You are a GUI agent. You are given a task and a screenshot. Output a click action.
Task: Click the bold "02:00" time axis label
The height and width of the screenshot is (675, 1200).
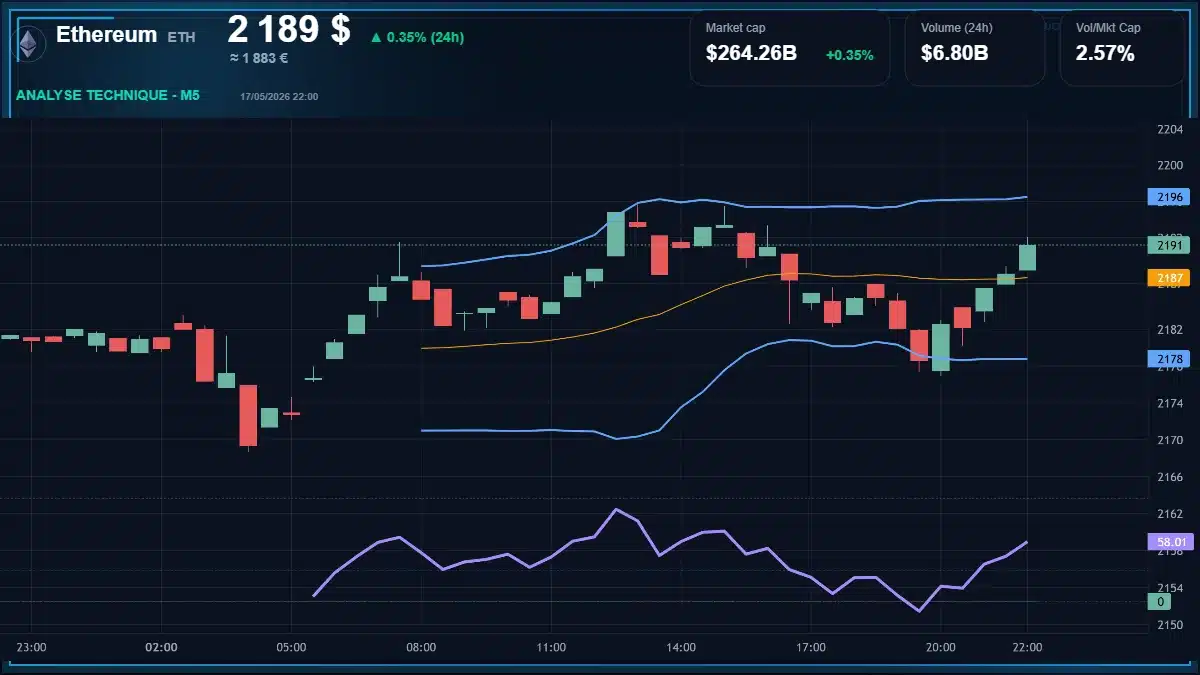(x=161, y=647)
